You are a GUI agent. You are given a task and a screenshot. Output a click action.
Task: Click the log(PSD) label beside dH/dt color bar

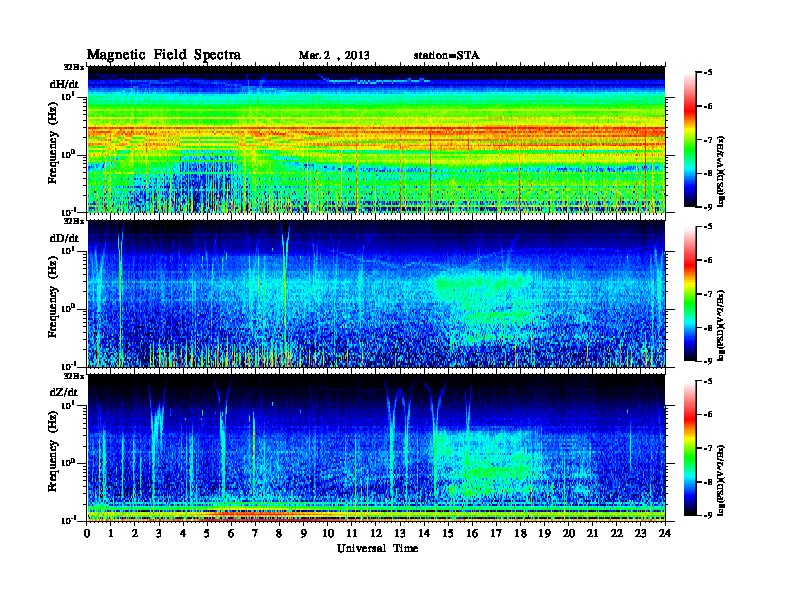[x=722, y=172]
